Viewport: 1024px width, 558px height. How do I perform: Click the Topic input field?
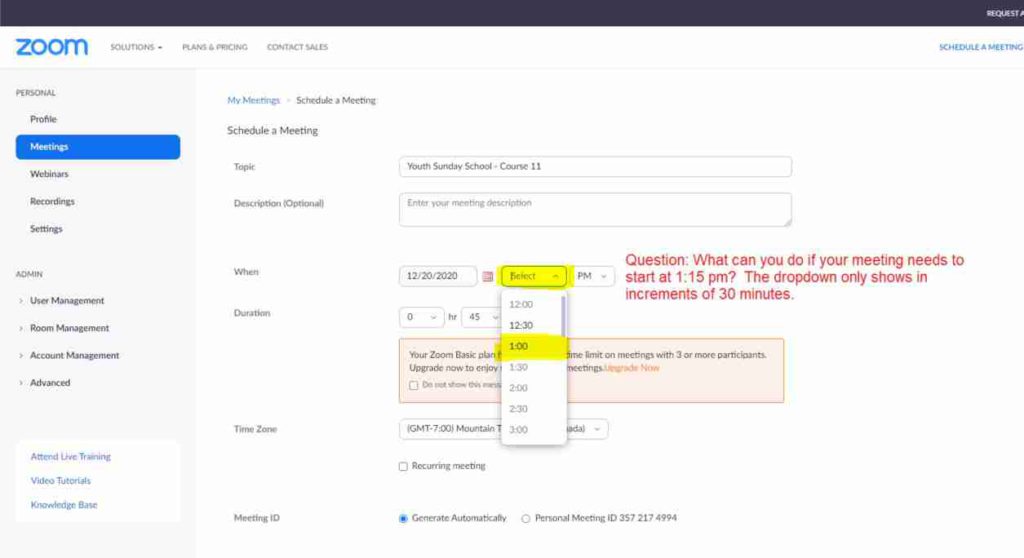point(594,167)
